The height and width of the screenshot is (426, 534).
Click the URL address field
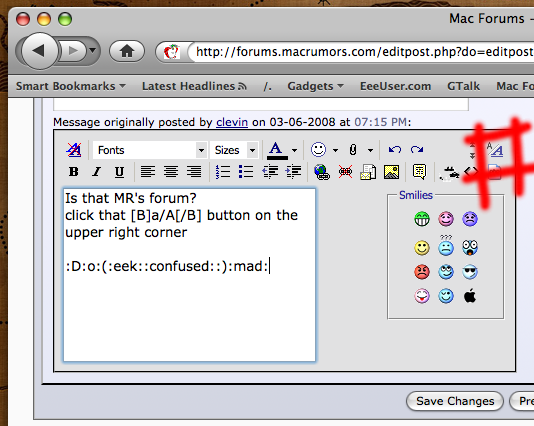(363, 52)
